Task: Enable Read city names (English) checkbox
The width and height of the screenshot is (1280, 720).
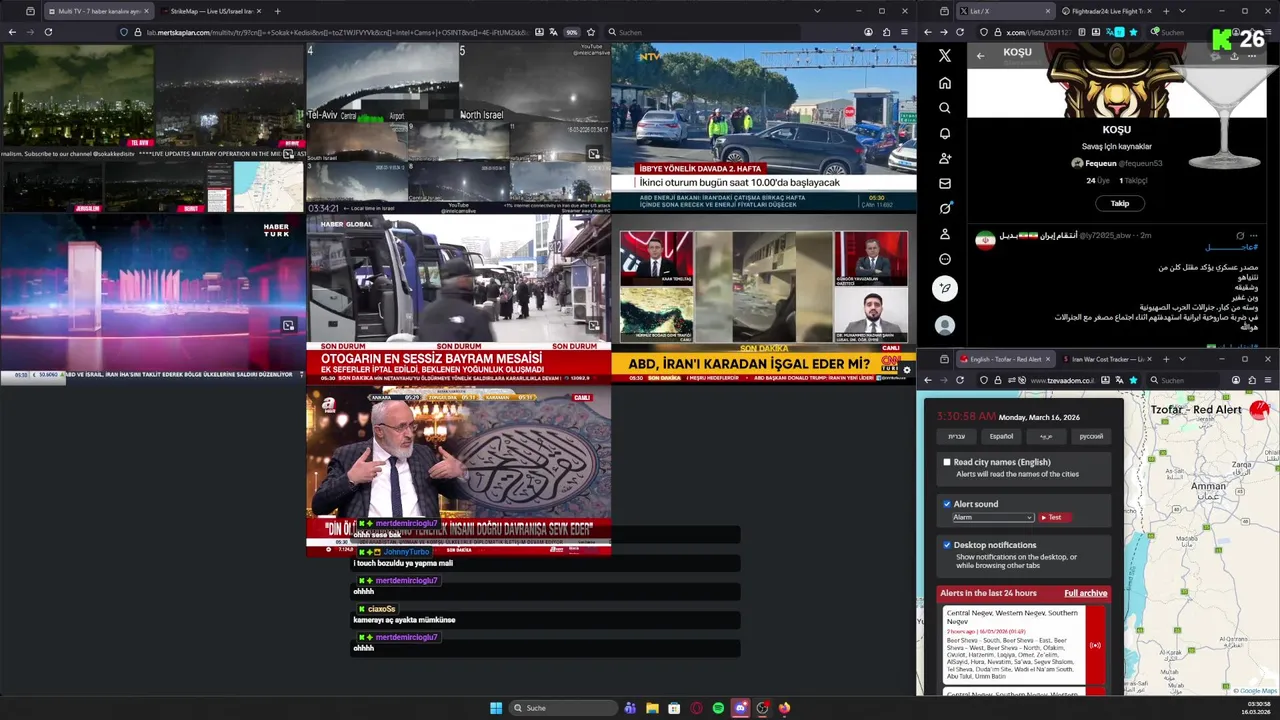Action: click(947, 462)
